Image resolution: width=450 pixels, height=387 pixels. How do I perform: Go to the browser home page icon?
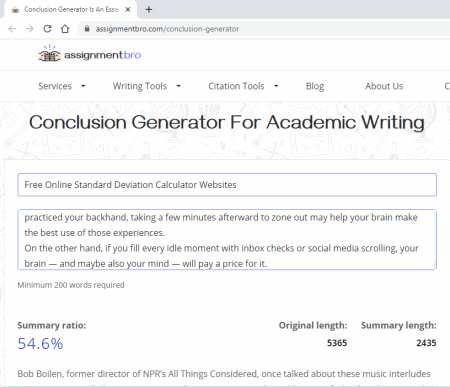pyautogui.click(x=65, y=29)
